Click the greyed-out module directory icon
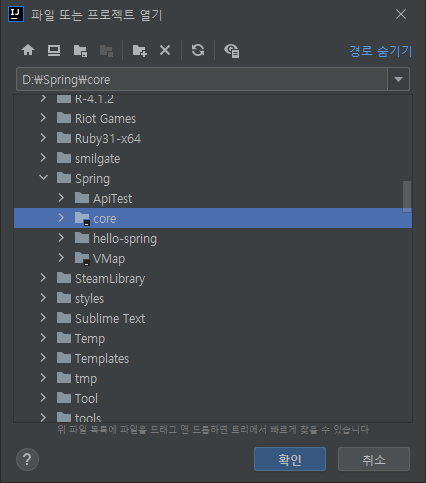Screen dimensions: 426x483 (106, 51)
